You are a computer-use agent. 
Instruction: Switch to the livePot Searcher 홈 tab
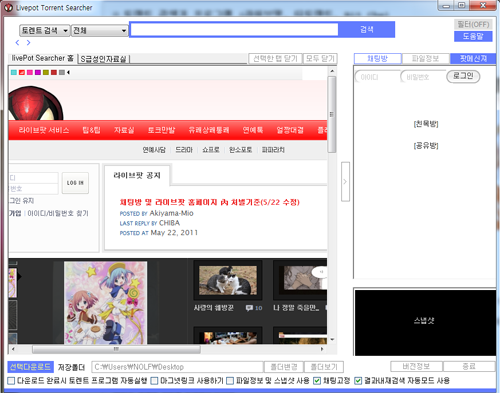42,58
